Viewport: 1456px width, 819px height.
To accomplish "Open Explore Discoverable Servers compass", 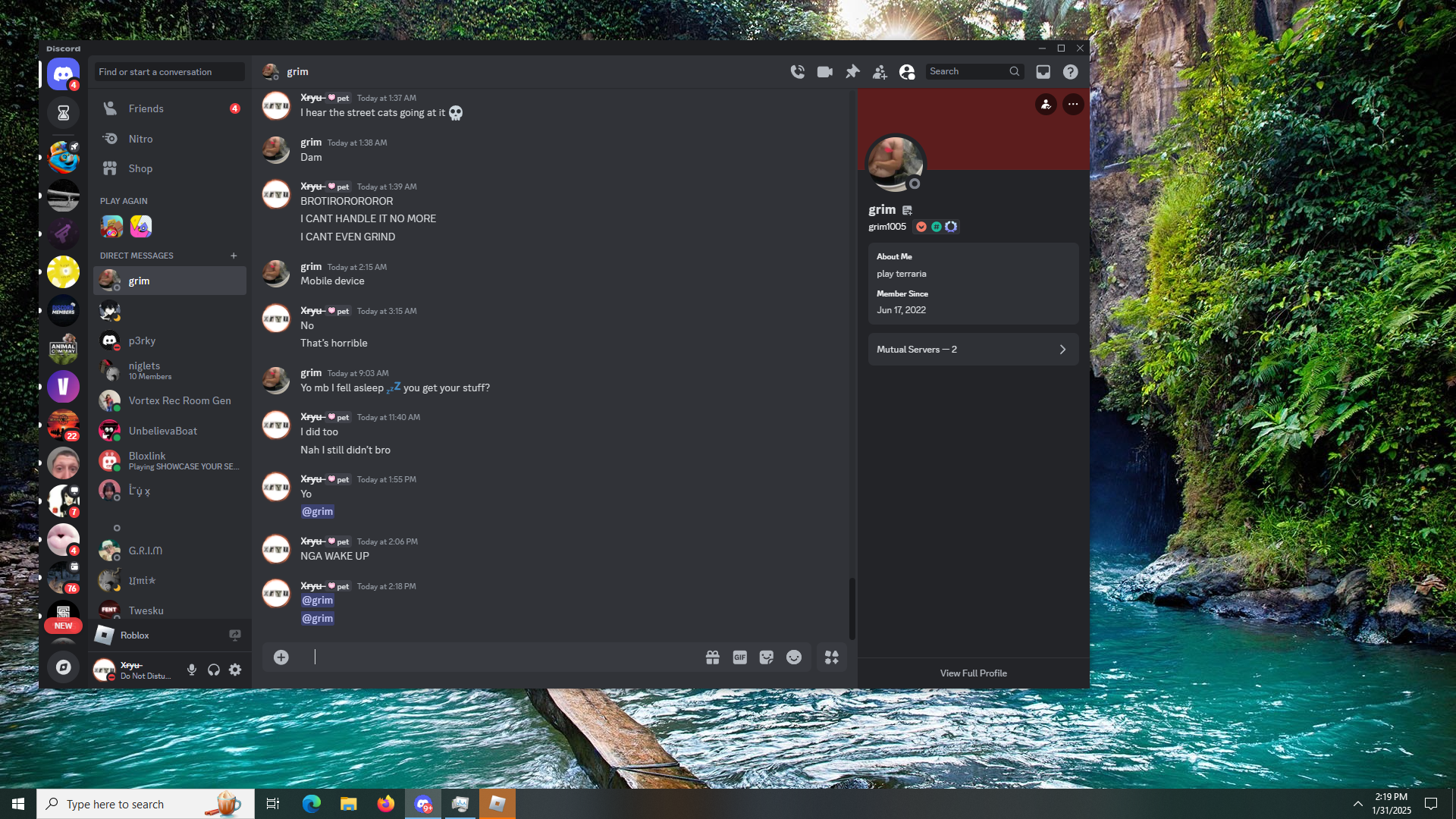I will coord(63,667).
